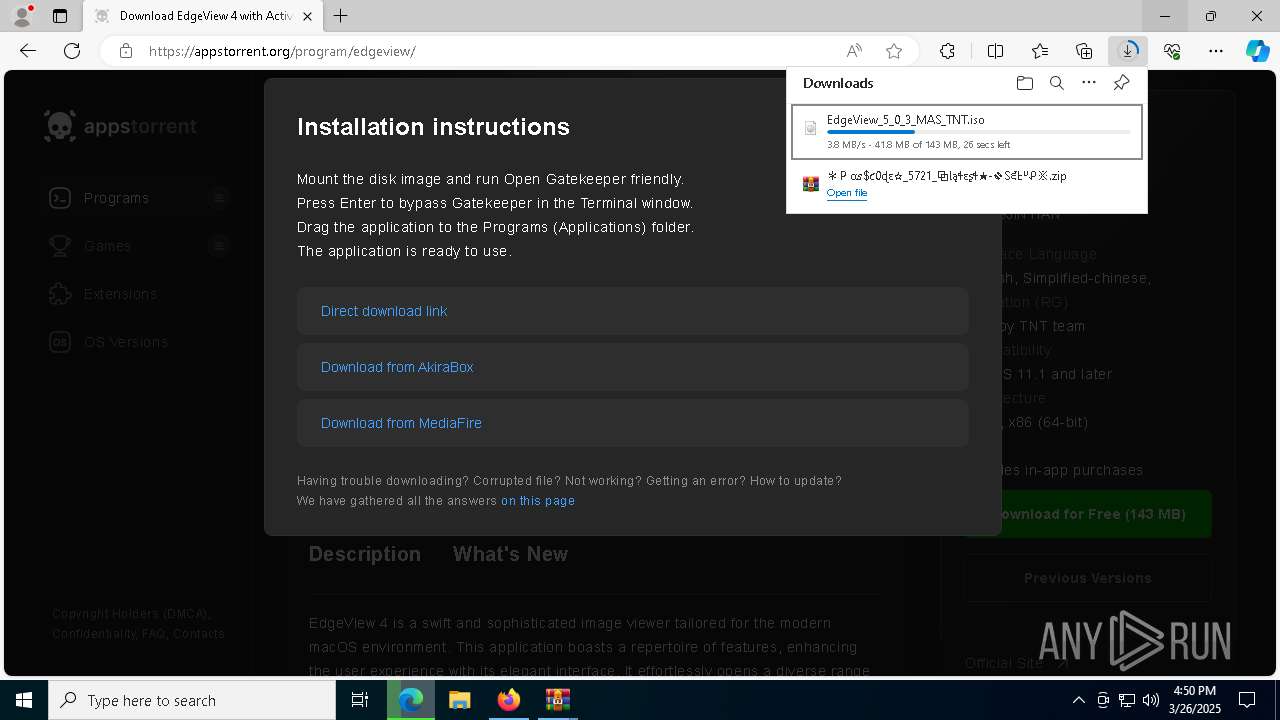Open Browser essentials icon
This screenshot has height=720, width=1280.
coord(1172,51)
